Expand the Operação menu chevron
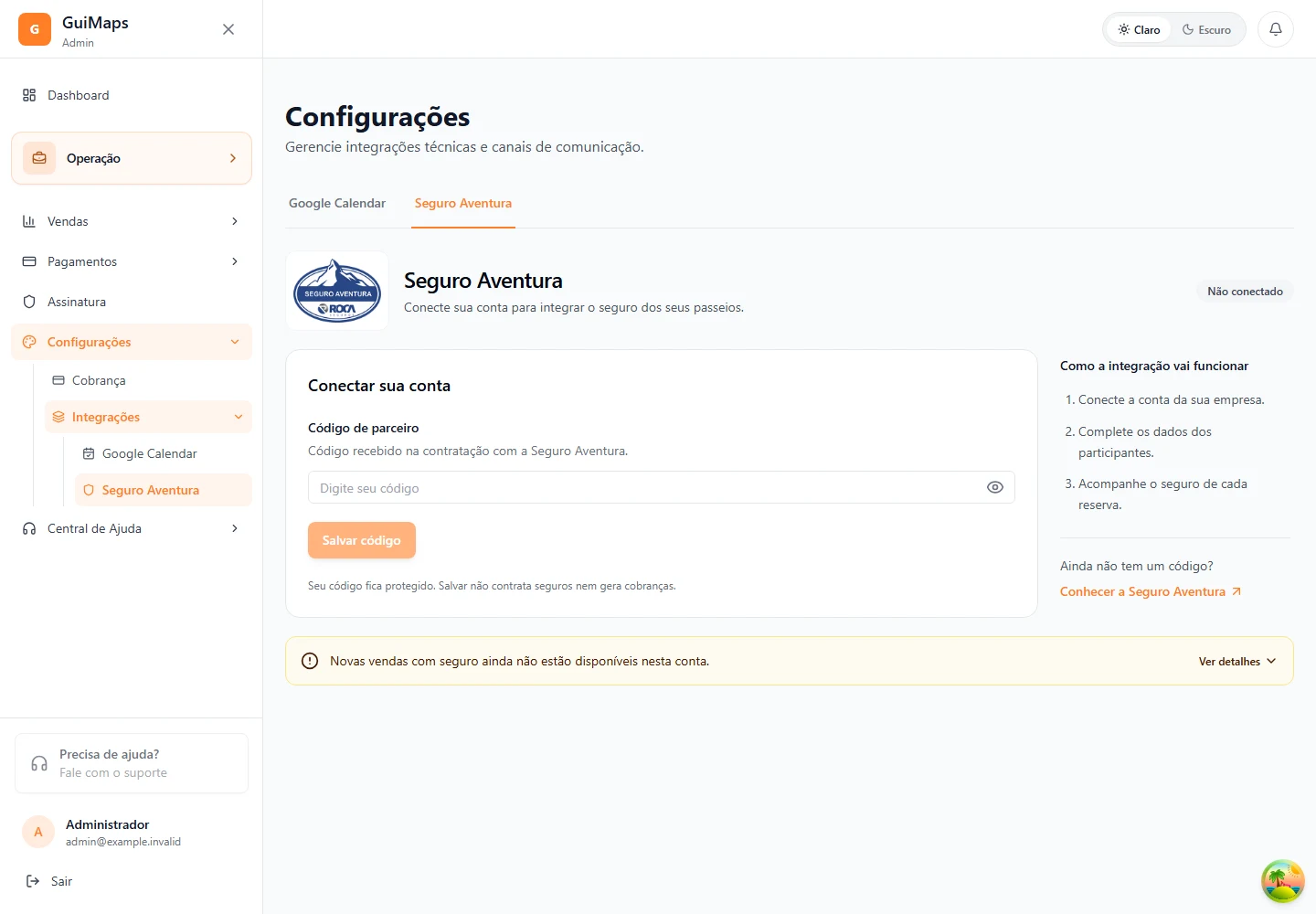The width and height of the screenshot is (1316, 914). point(233,158)
